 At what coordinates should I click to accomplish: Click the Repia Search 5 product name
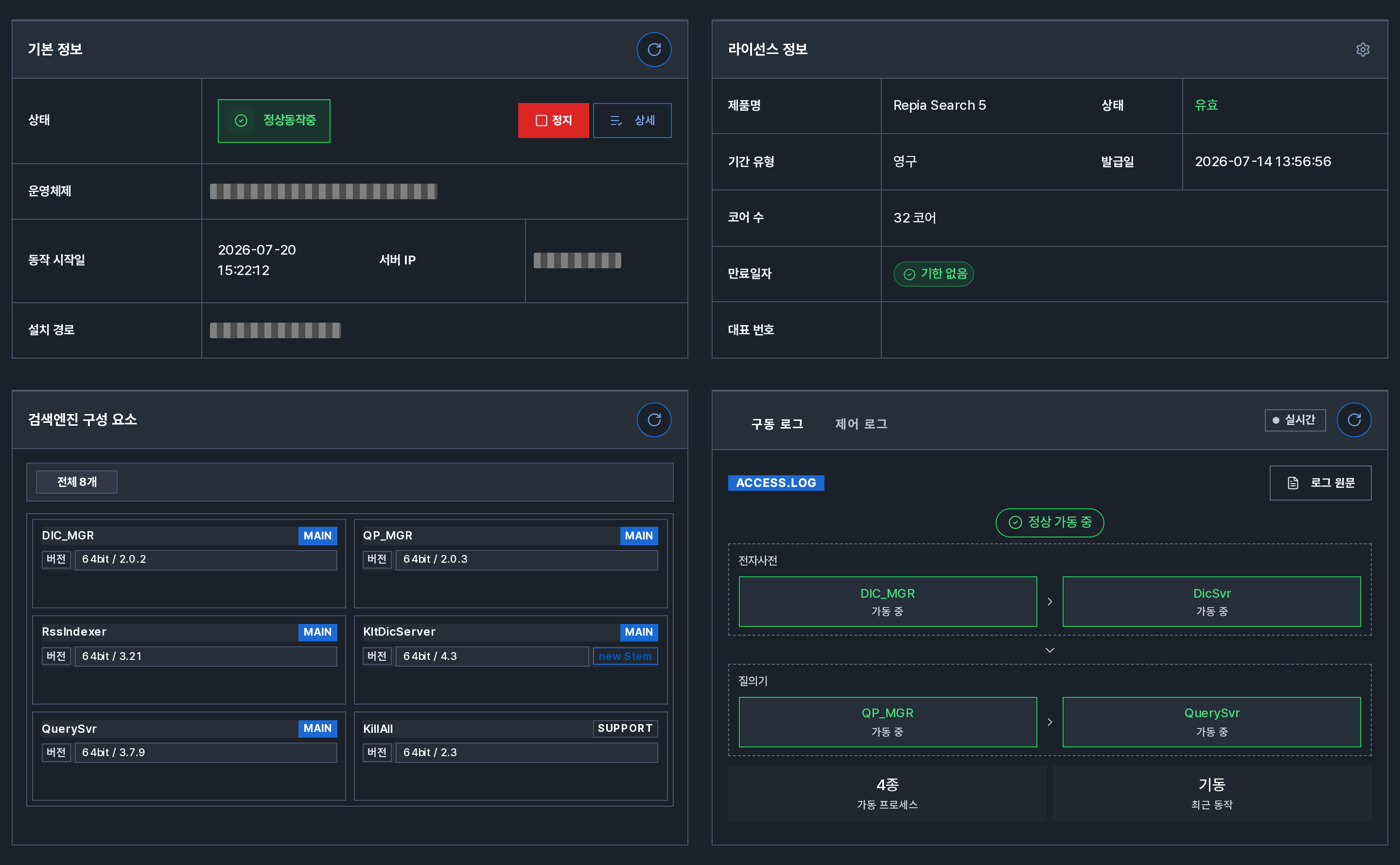click(940, 105)
